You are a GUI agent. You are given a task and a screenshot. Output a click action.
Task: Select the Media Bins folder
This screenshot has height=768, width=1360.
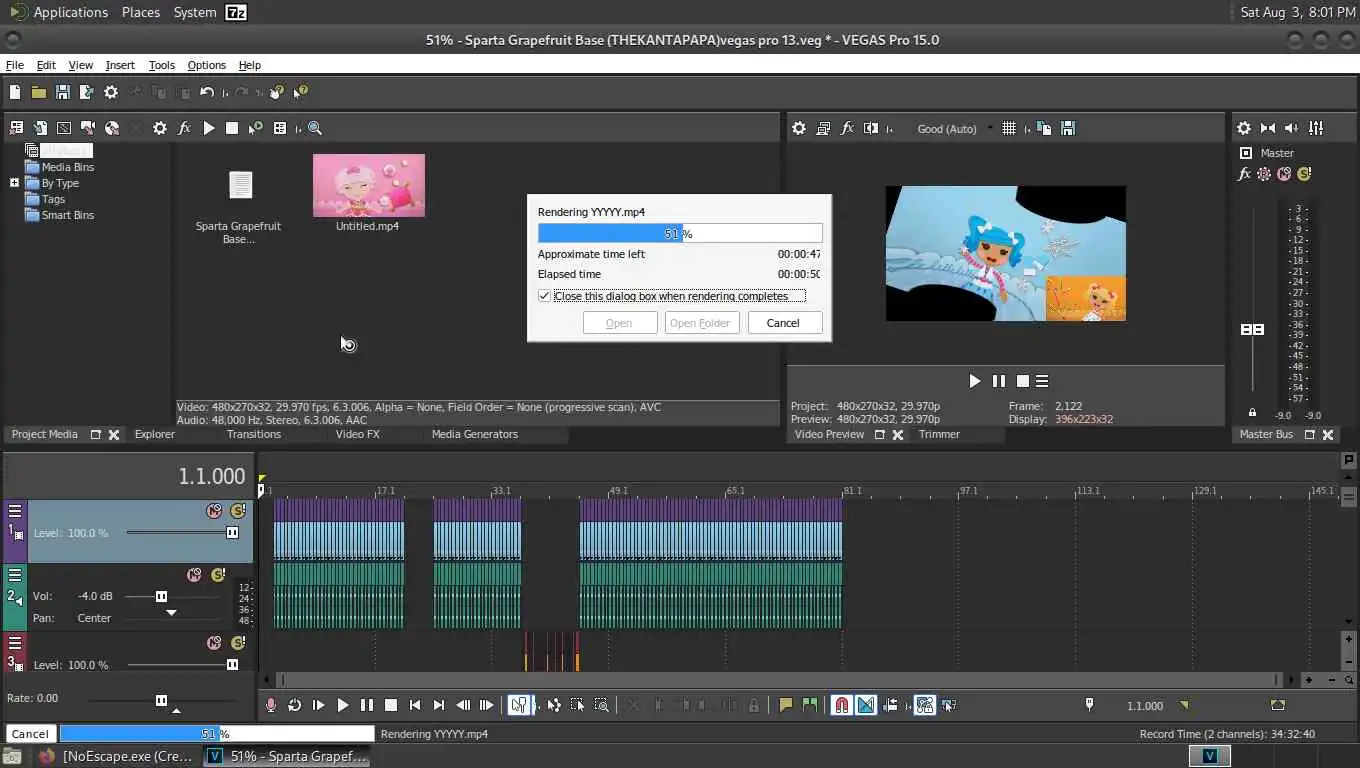(68, 167)
